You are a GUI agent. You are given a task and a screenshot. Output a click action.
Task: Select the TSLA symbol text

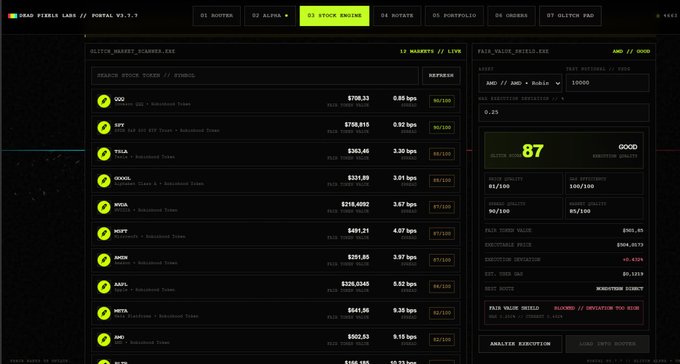pos(121,152)
